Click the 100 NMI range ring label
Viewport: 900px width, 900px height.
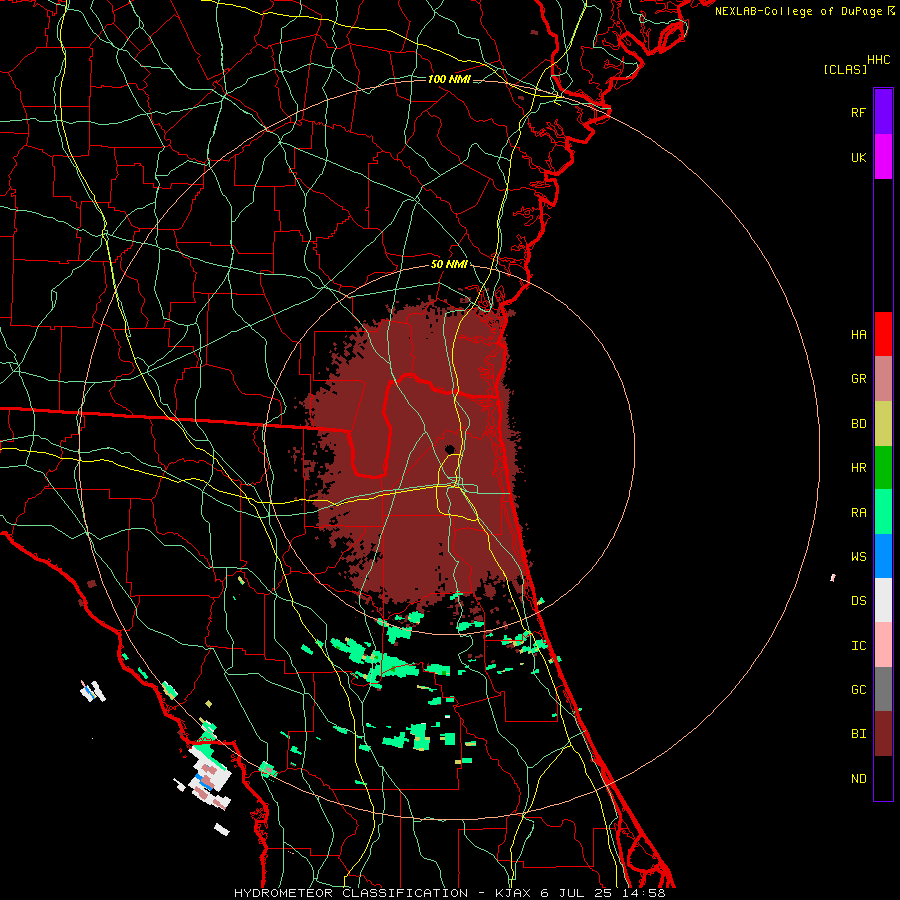pyautogui.click(x=449, y=79)
